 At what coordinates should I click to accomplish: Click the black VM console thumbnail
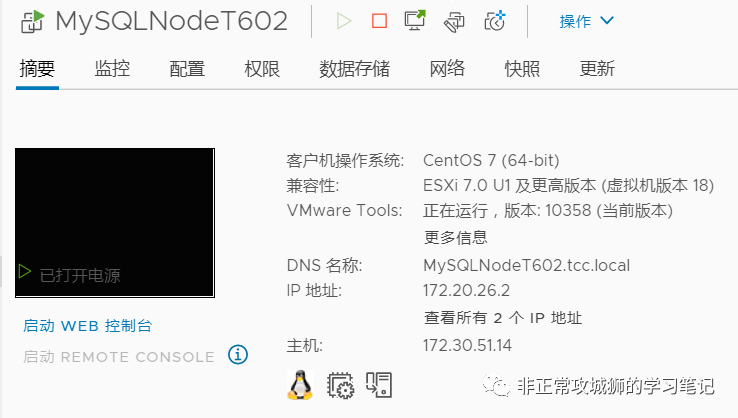pyautogui.click(x=115, y=223)
